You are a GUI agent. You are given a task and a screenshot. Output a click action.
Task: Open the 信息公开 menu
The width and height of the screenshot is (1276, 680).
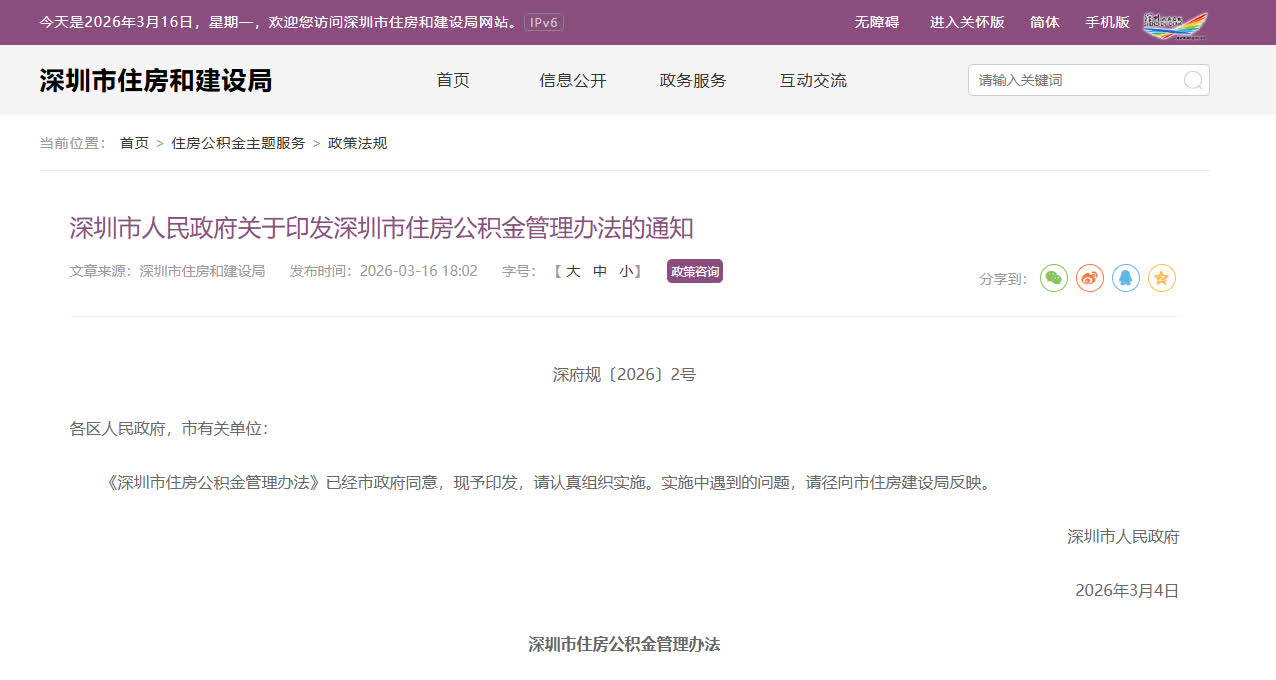[573, 81]
